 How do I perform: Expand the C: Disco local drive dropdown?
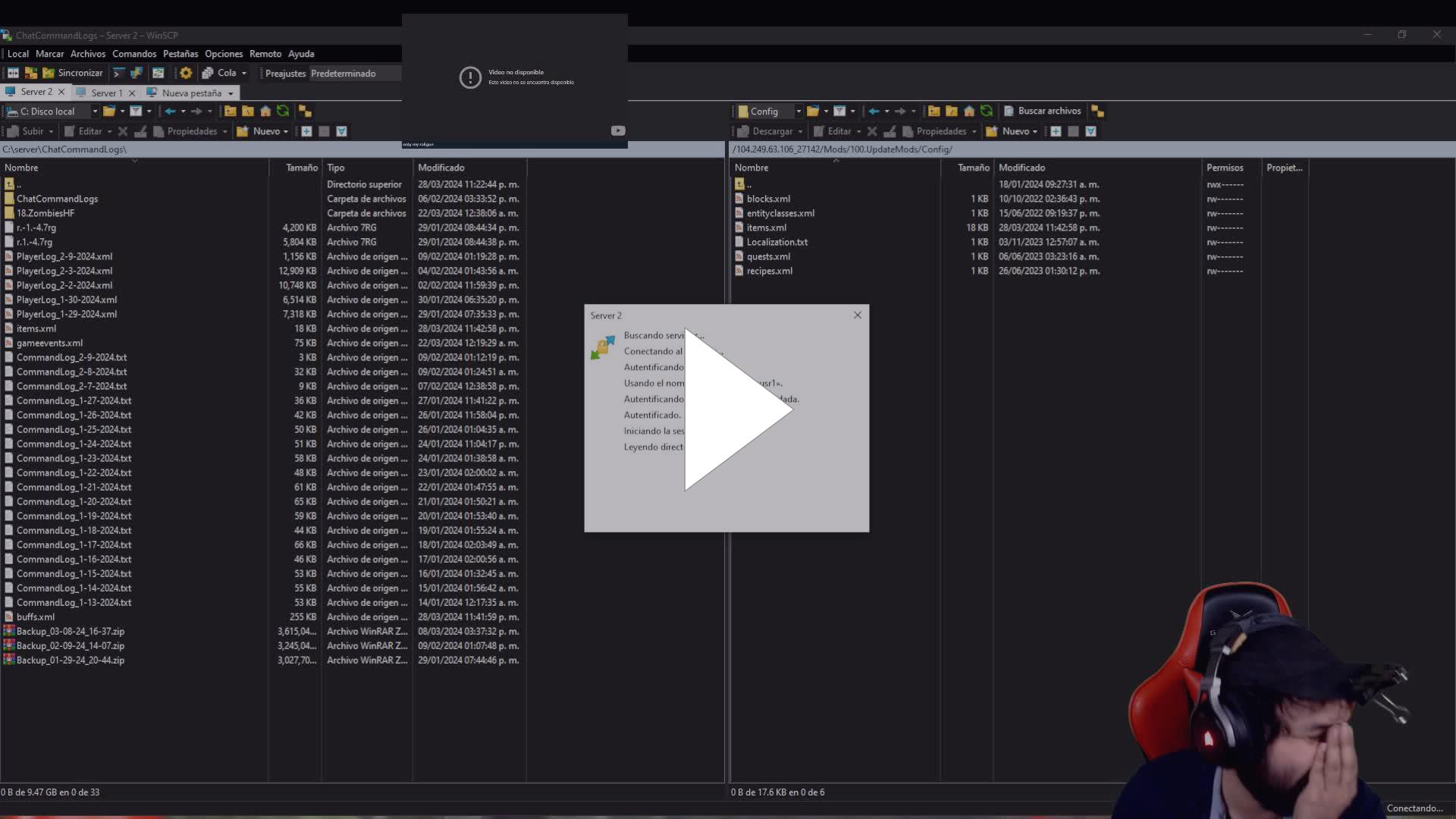pos(95,111)
